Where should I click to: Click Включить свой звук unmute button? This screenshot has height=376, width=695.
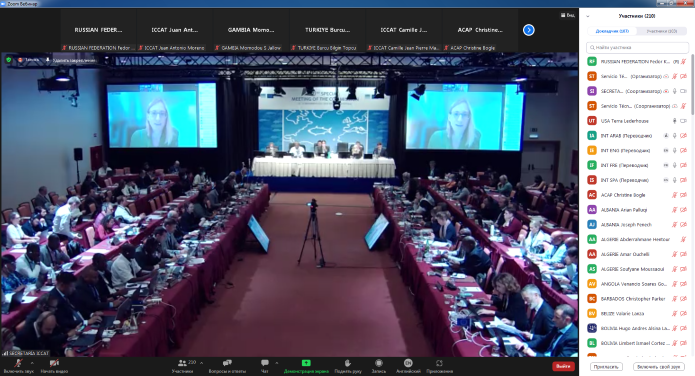(658, 367)
